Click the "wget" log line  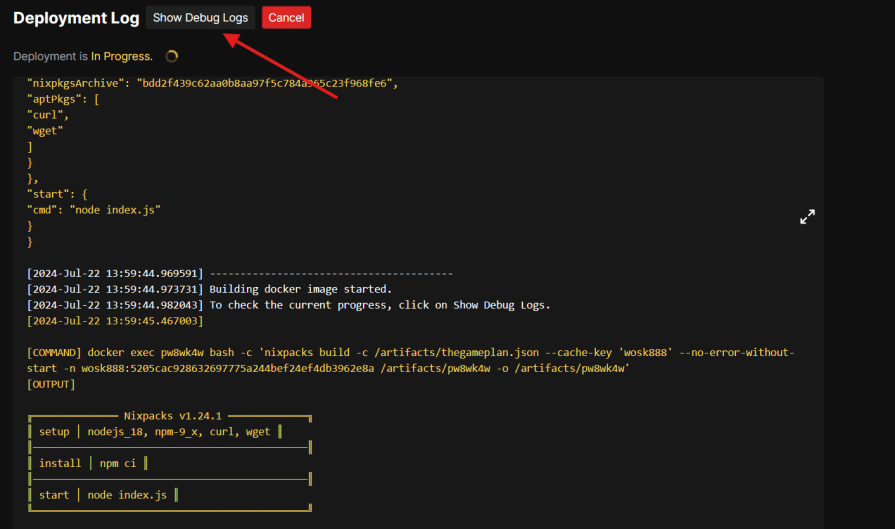(x=45, y=131)
